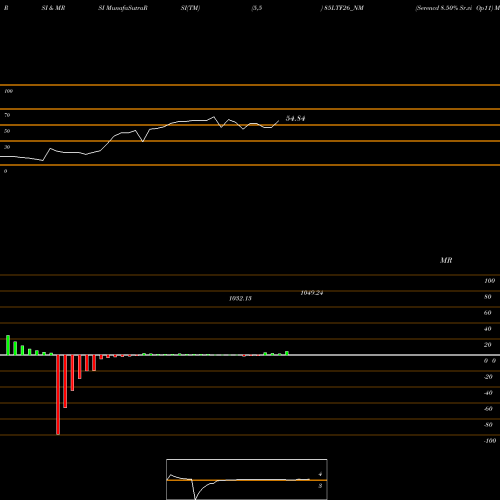Click the -40 label on MR axis
The image size is (500, 500).
coord(488,393)
